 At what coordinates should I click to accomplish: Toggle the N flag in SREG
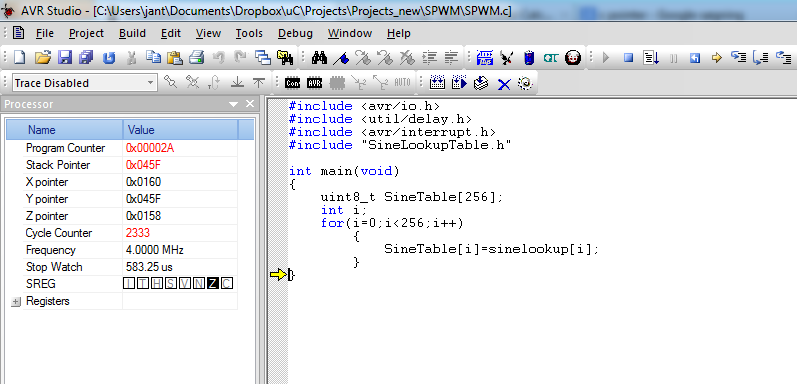pos(199,284)
